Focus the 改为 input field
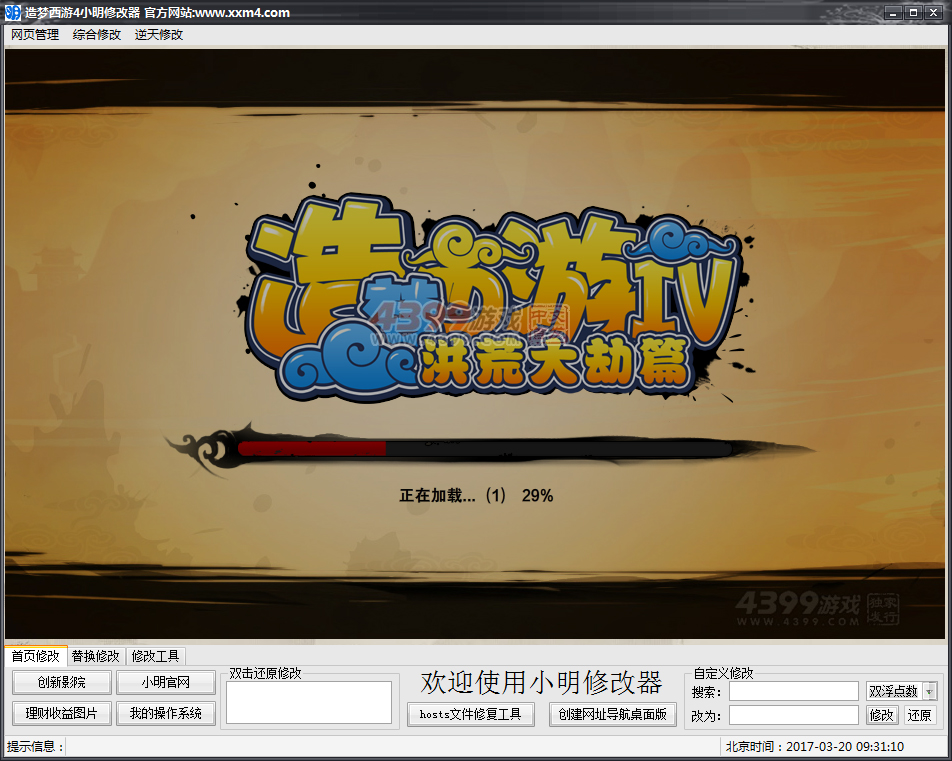 point(794,715)
